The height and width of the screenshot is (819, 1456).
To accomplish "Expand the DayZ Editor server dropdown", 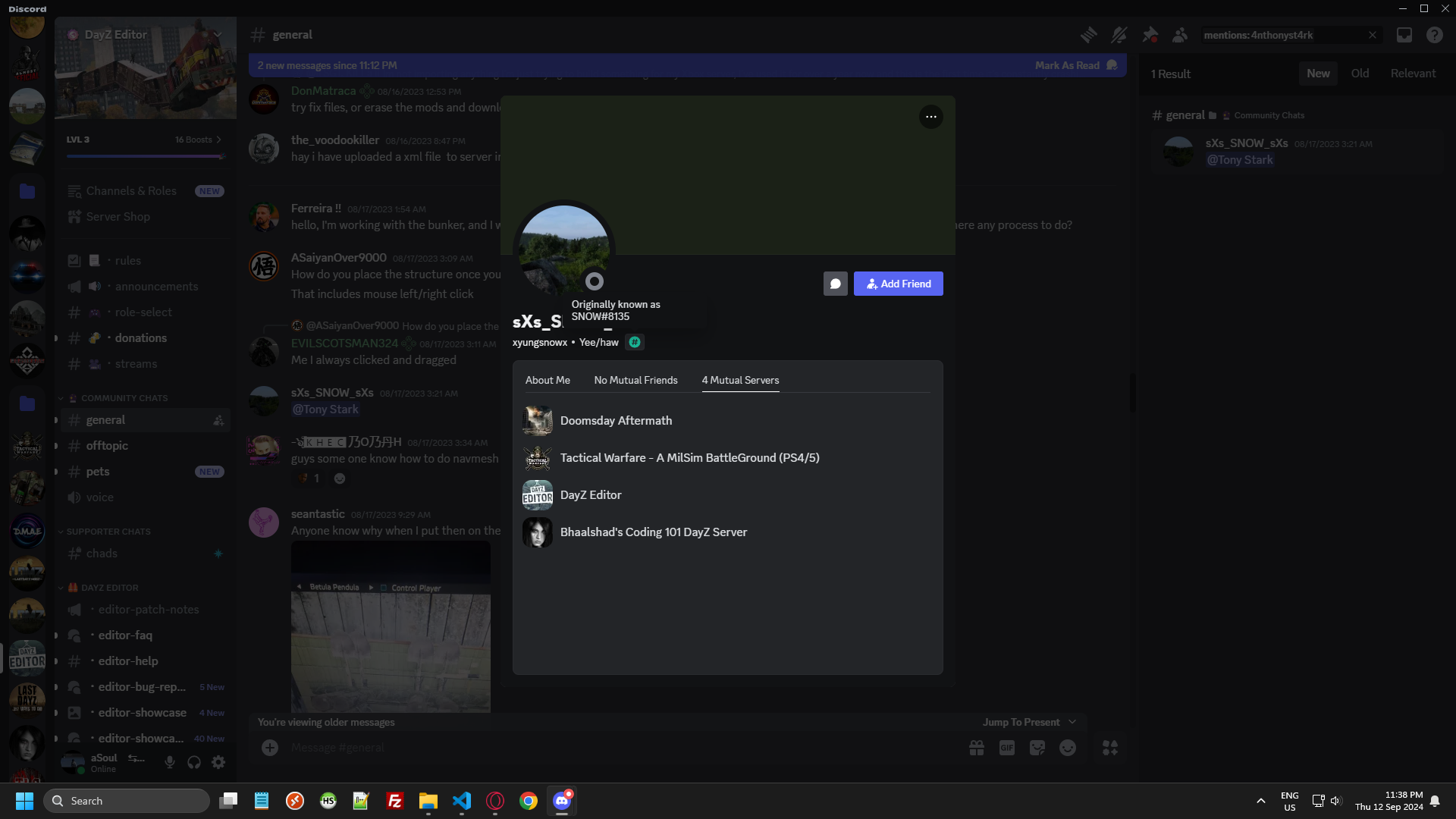I will (218, 35).
